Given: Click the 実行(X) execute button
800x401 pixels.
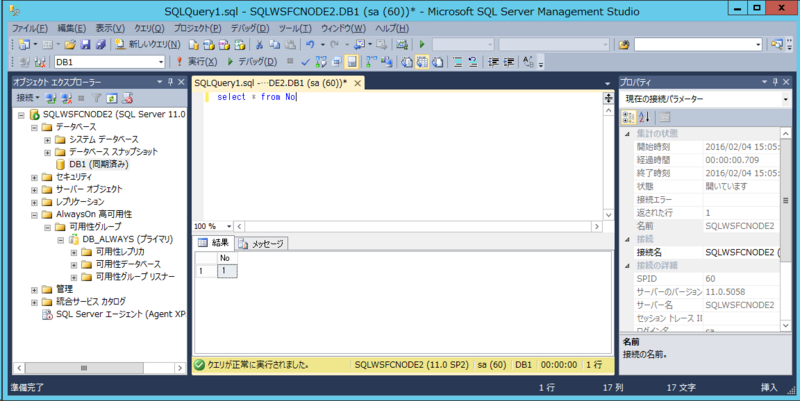Looking at the screenshot, I should point(196,62).
